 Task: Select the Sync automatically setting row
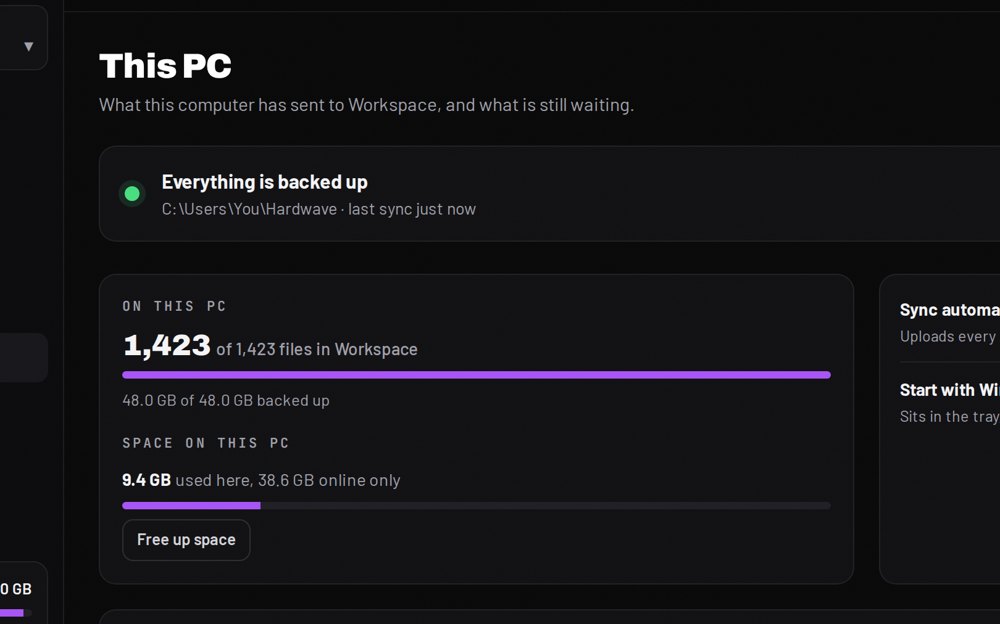[950, 323]
